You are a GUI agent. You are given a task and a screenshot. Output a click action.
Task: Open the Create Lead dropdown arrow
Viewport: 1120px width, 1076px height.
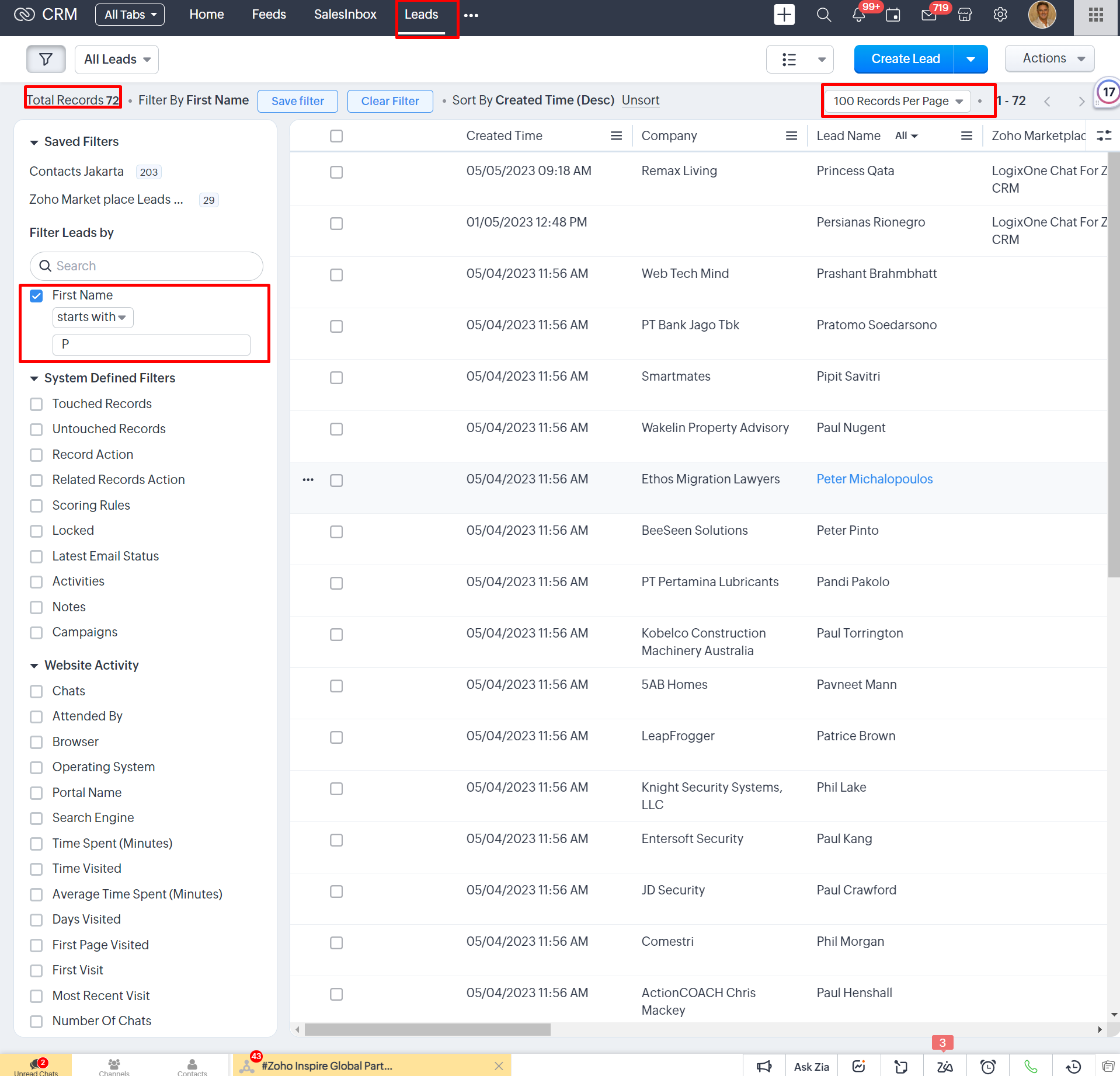(971, 59)
